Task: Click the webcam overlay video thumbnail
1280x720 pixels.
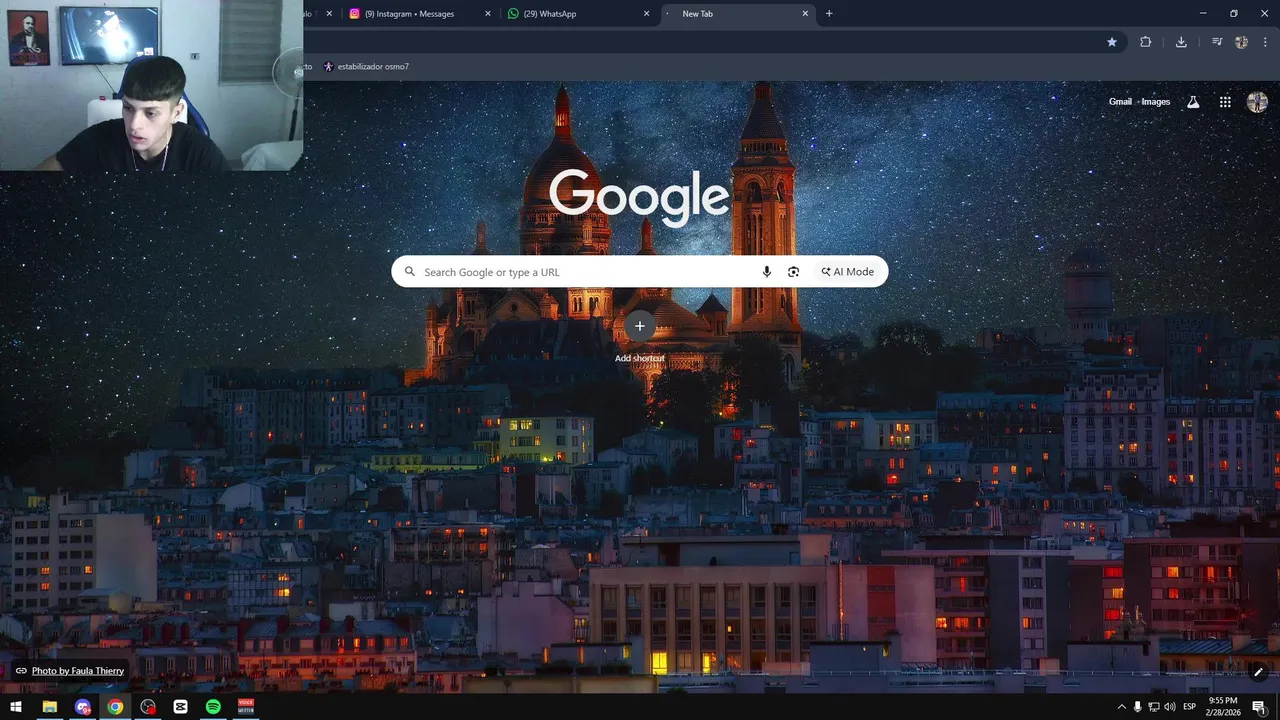Action: (x=151, y=85)
